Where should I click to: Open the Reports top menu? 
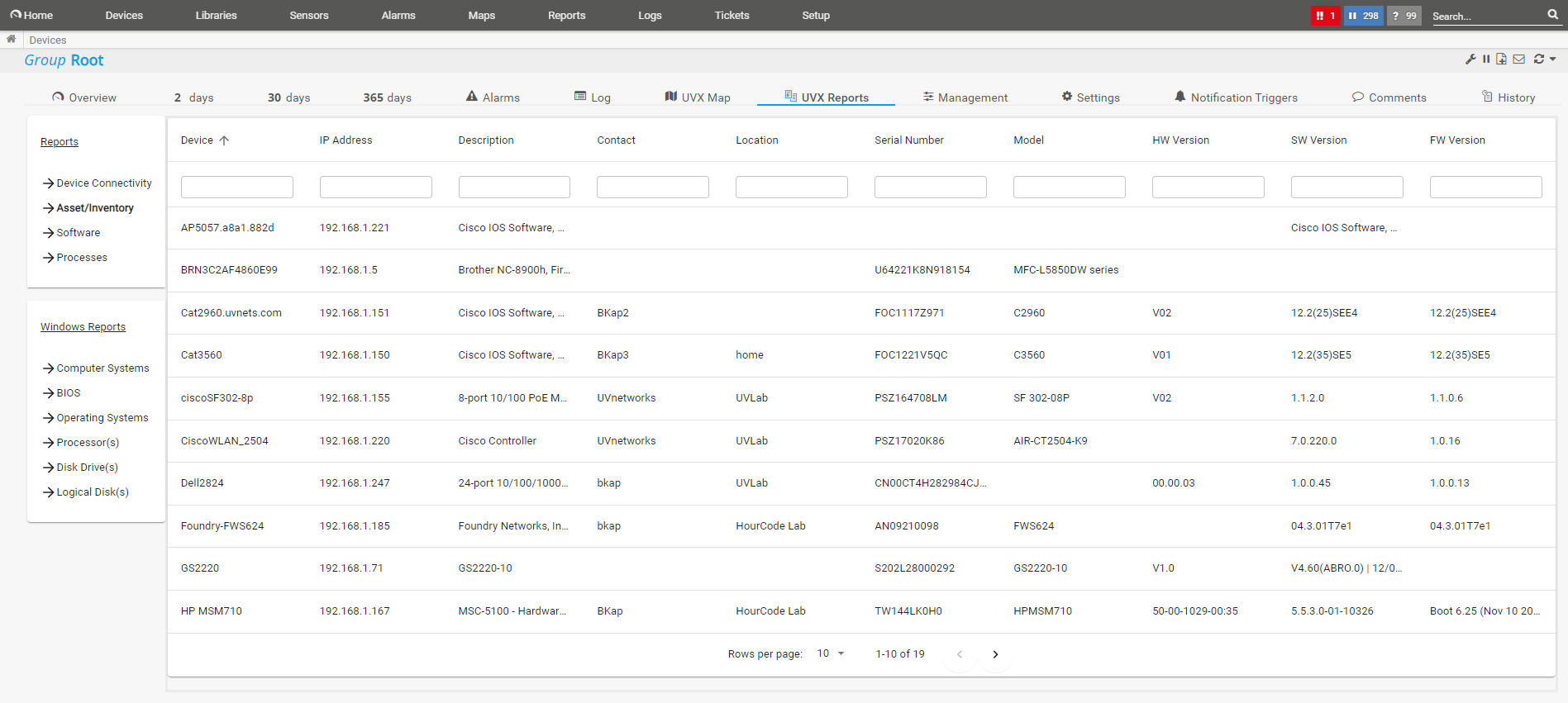567,15
